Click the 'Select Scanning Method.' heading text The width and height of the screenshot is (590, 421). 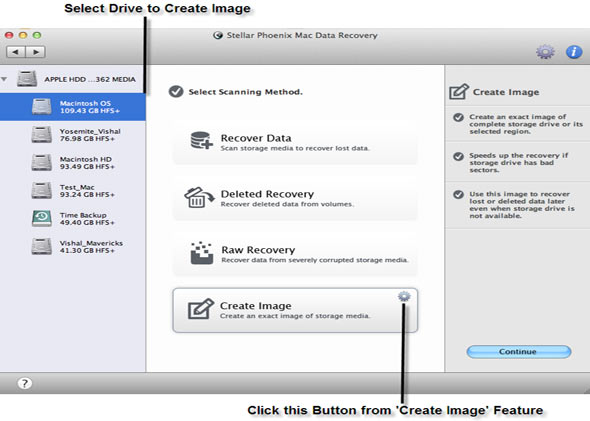[x=245, y=92]
